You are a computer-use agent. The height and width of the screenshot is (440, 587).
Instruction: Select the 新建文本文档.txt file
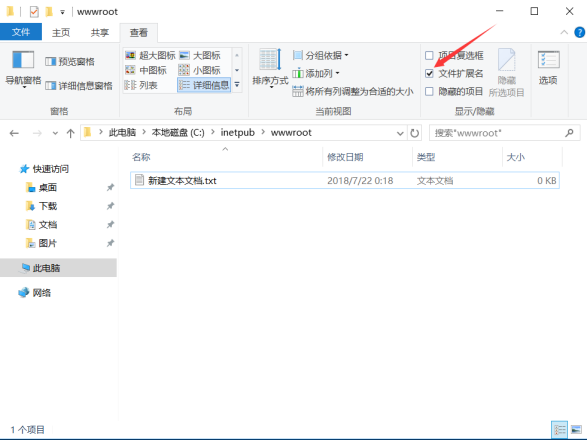[x=344, y=180]
